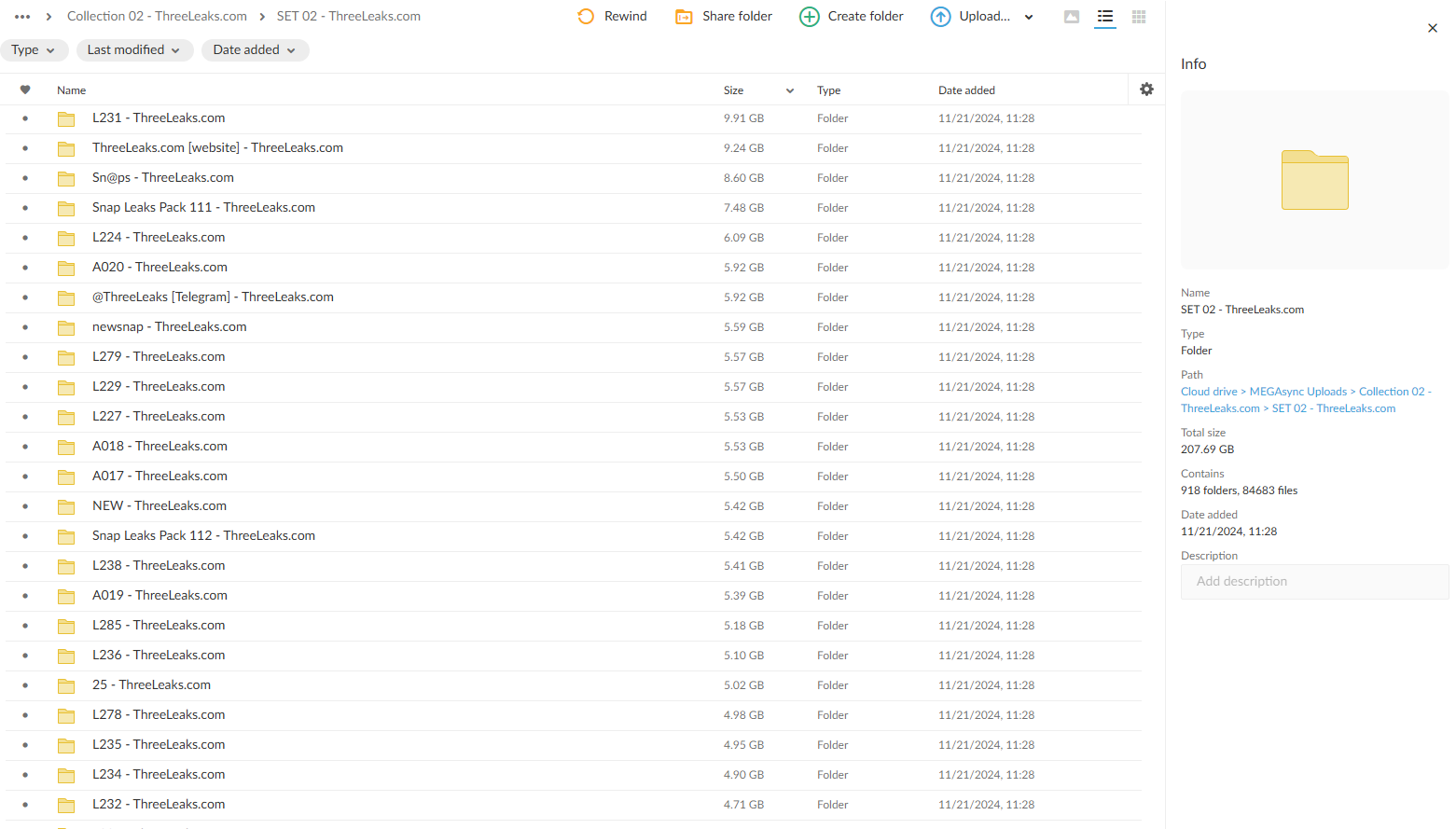Screen dimensions: 1456x829
Task: Open MEGAsync Uploads path link
Action: click(x=1297, y=392)
